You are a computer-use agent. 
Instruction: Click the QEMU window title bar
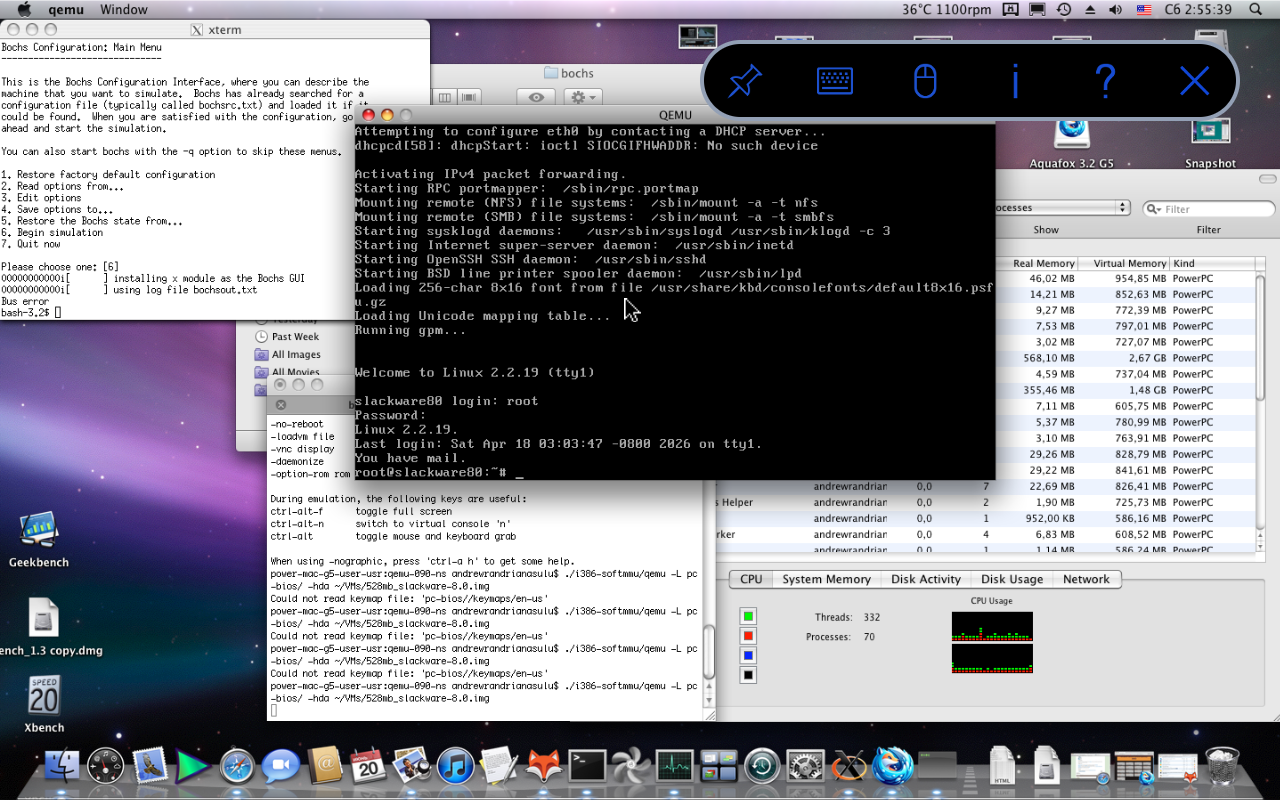coord(675,115)
